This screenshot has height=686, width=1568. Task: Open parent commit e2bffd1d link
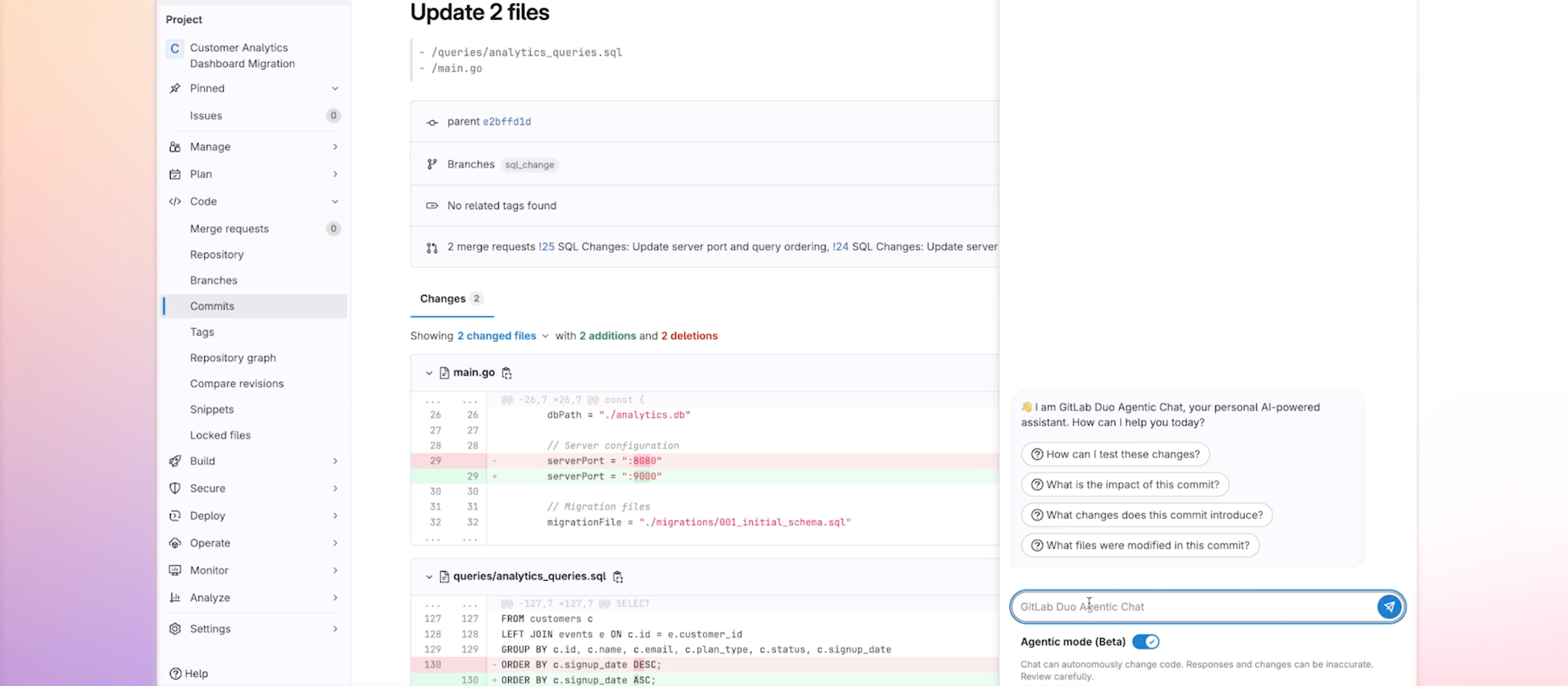pyautogui.click(x=507, y=122)
